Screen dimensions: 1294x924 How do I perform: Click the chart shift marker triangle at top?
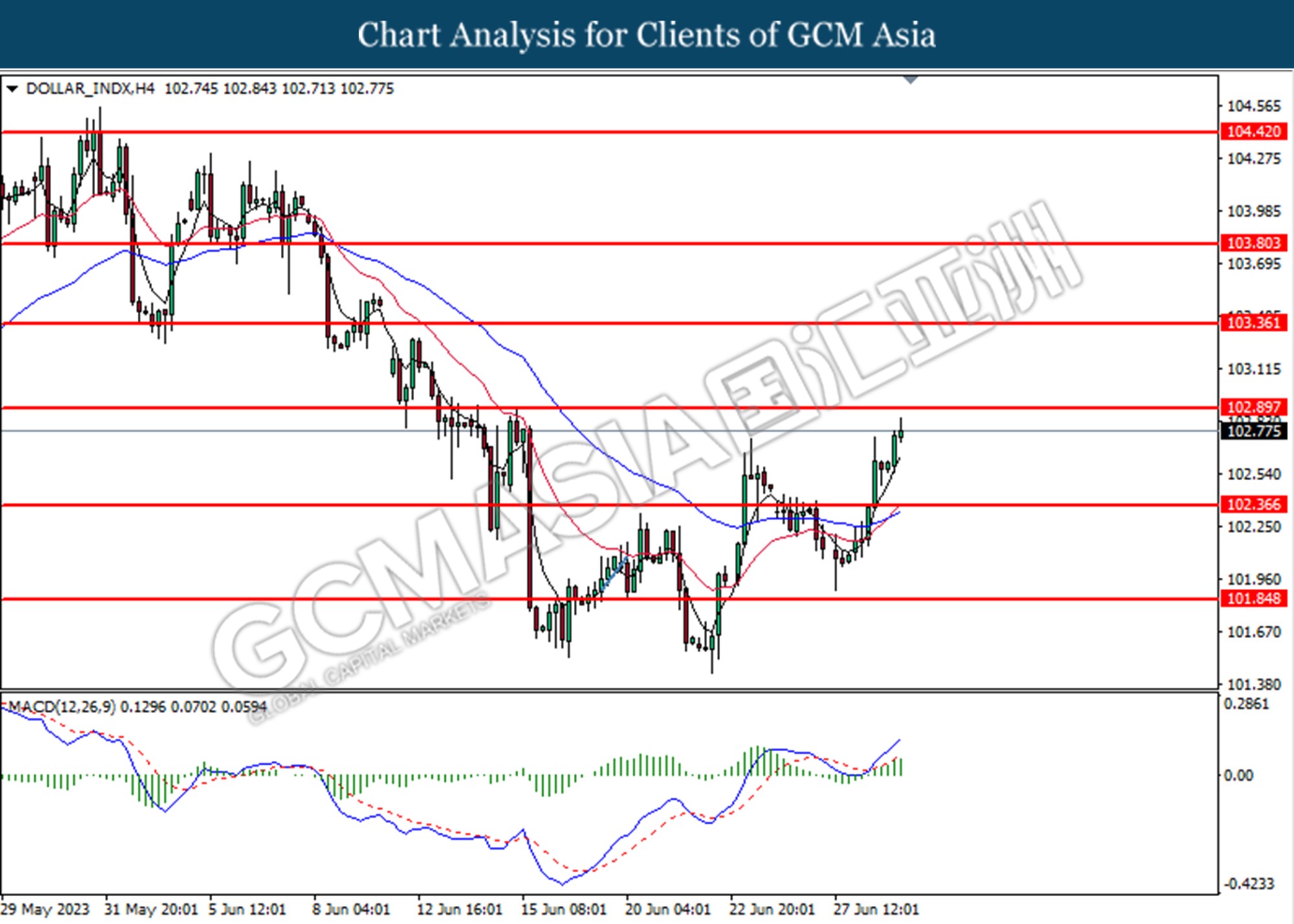pos(911,80)
